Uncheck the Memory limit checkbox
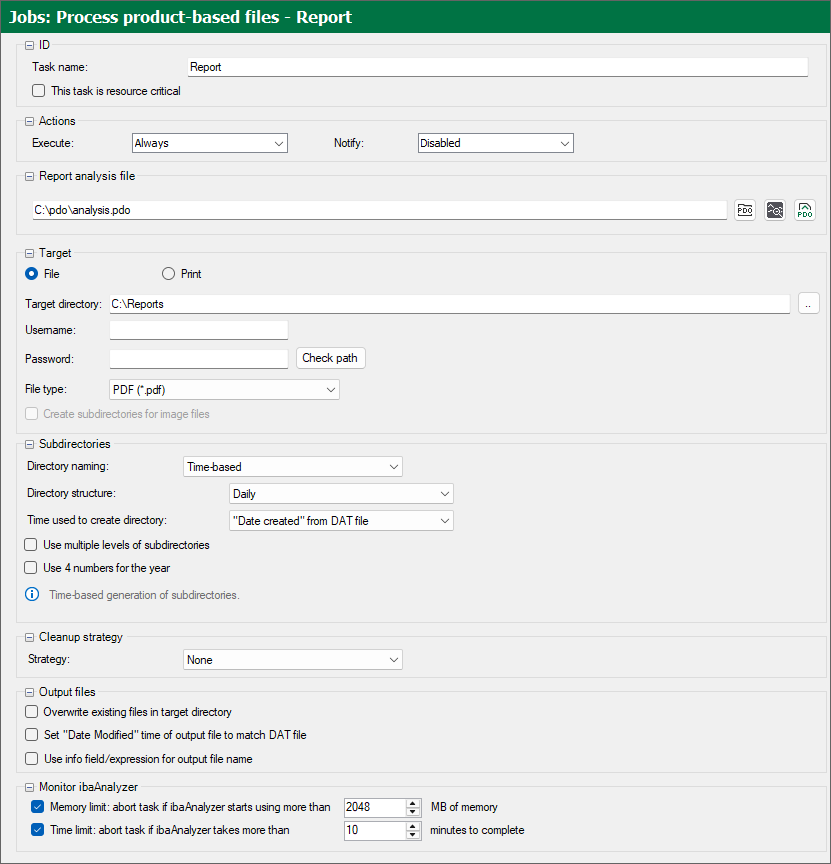 37,807
